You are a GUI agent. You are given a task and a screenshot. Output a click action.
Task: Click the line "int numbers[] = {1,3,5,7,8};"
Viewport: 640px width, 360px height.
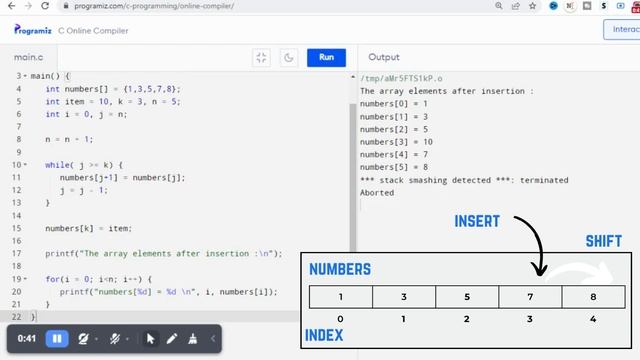(113, 89)
